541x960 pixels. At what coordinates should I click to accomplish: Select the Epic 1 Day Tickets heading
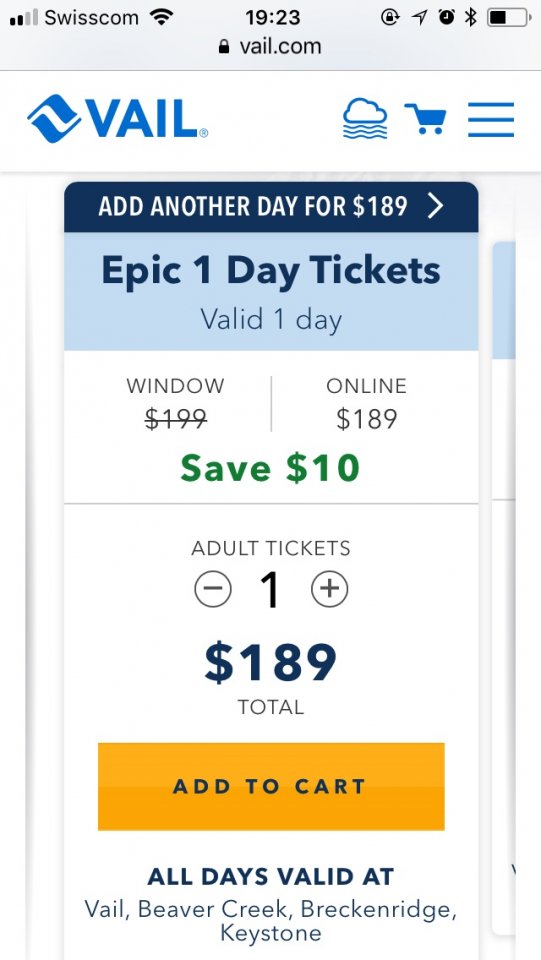(271, 270)
